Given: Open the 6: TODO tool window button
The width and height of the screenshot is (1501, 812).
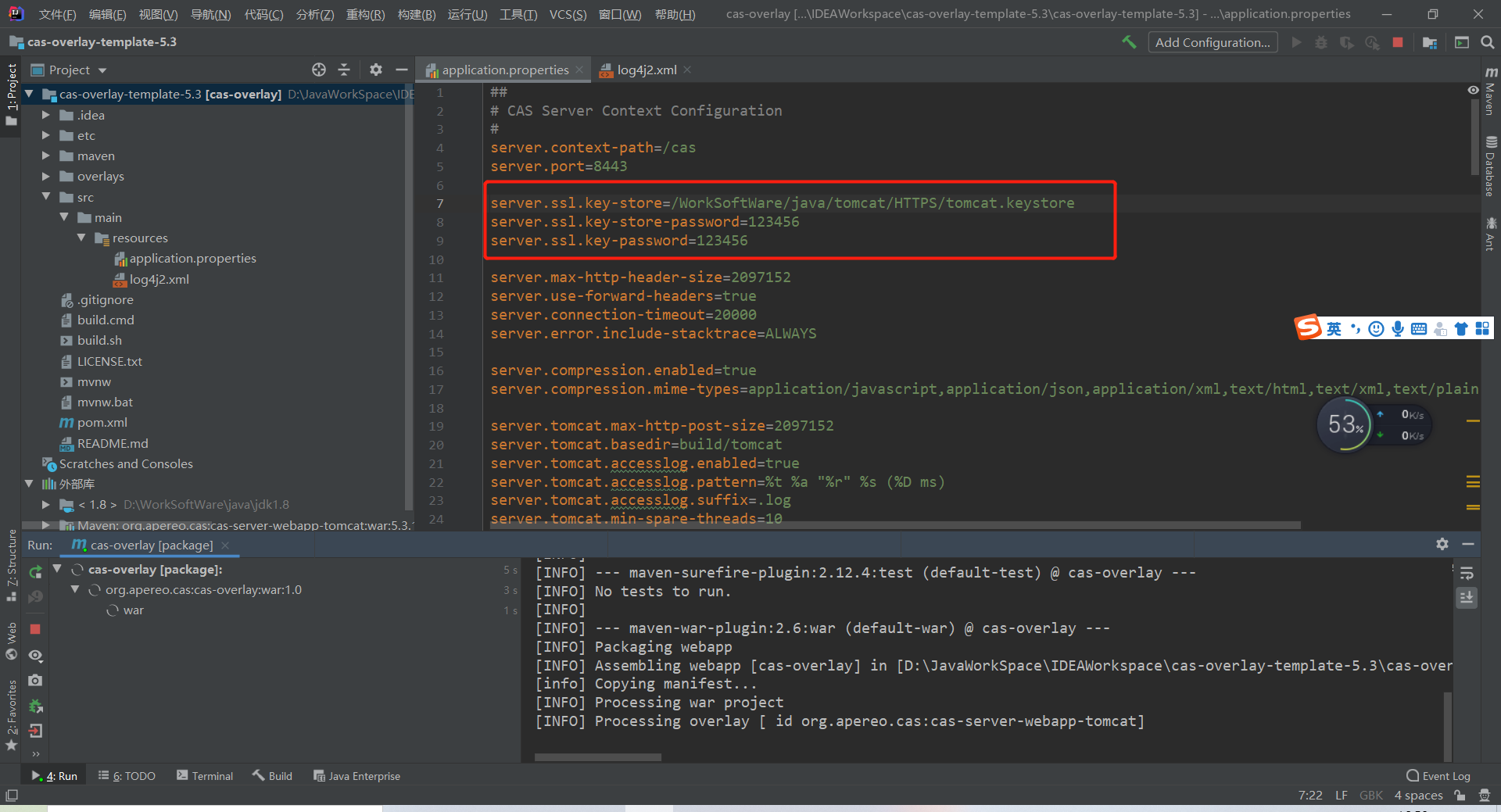Looking at the screenshot, I should click(x=127, y=776).
